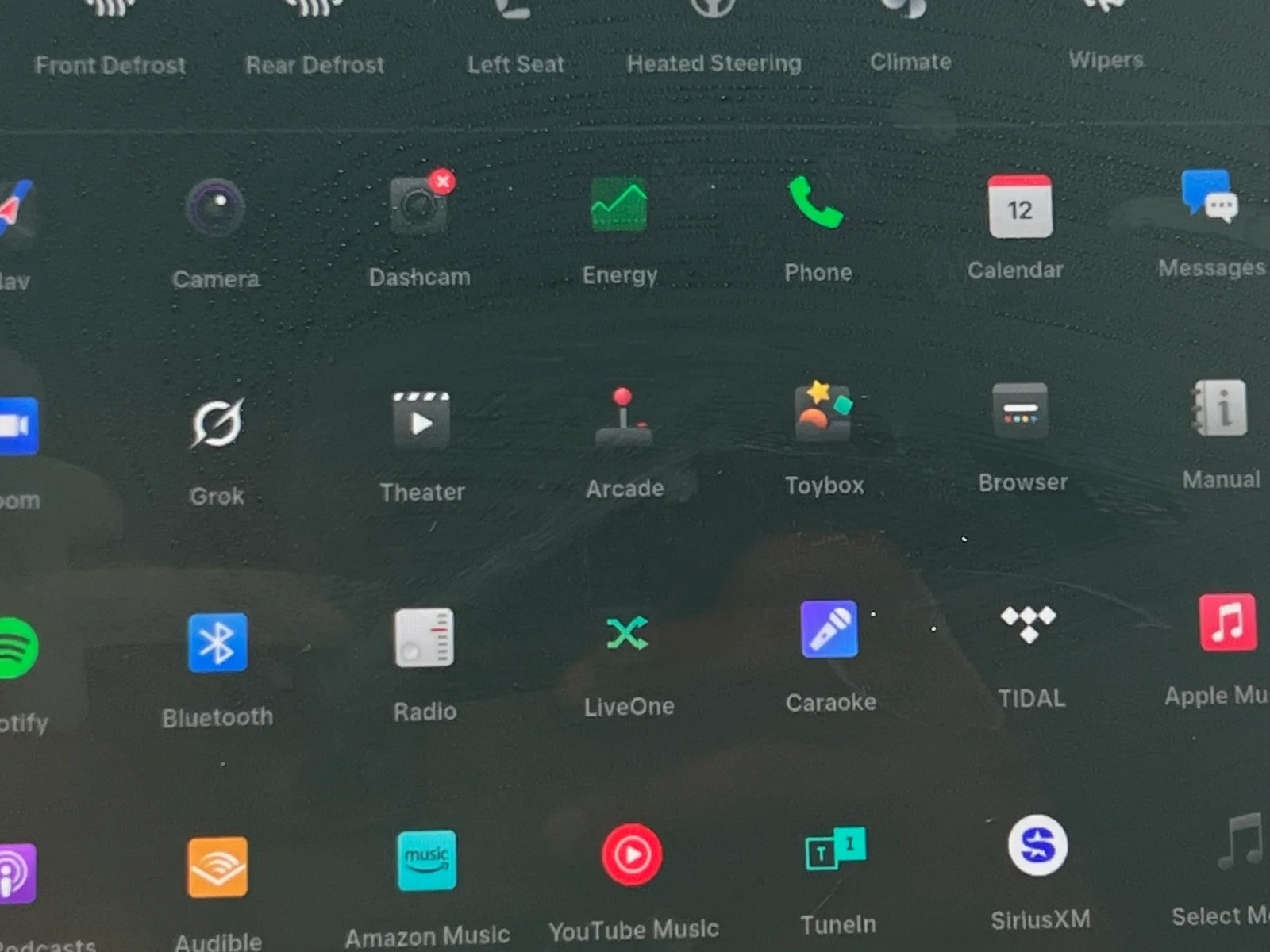Activate the Wipers control
This screenshot has width=1270, height=952.
pos(1106,59)
